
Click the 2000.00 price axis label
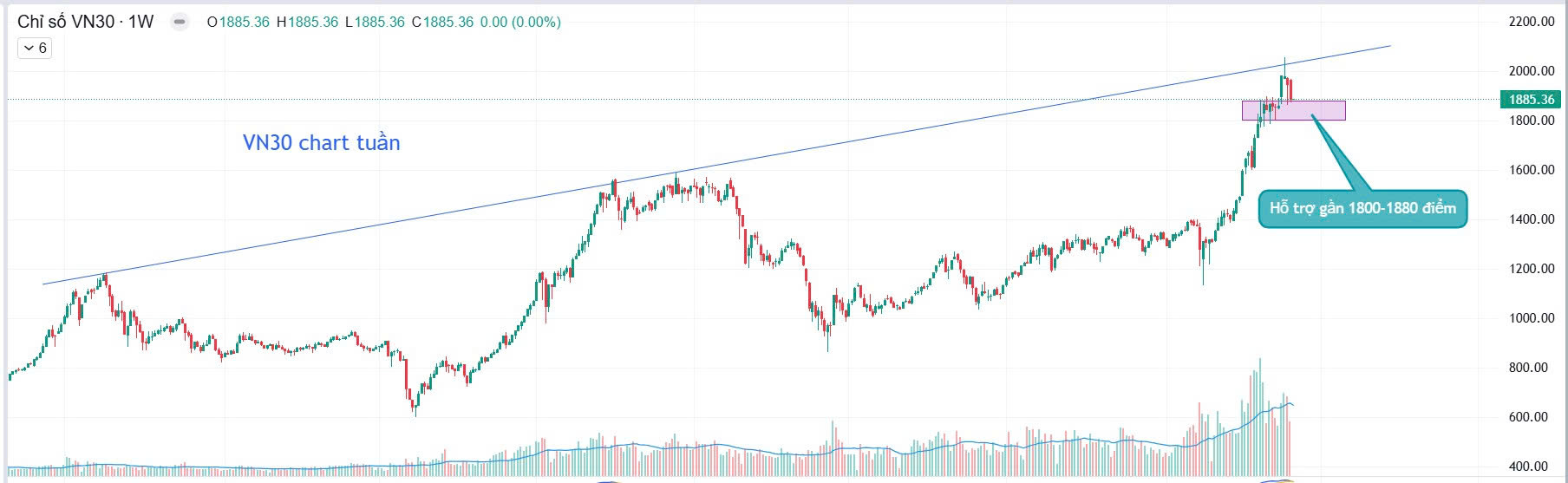[x=1532, y=71]
